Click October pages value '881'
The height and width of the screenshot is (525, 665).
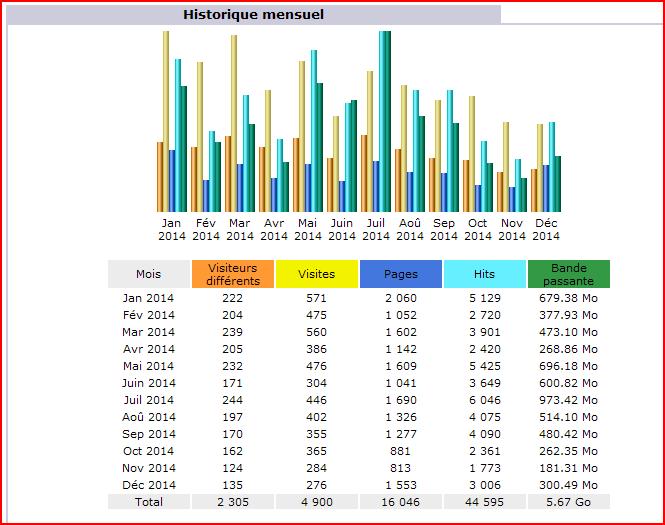[400, 451]
